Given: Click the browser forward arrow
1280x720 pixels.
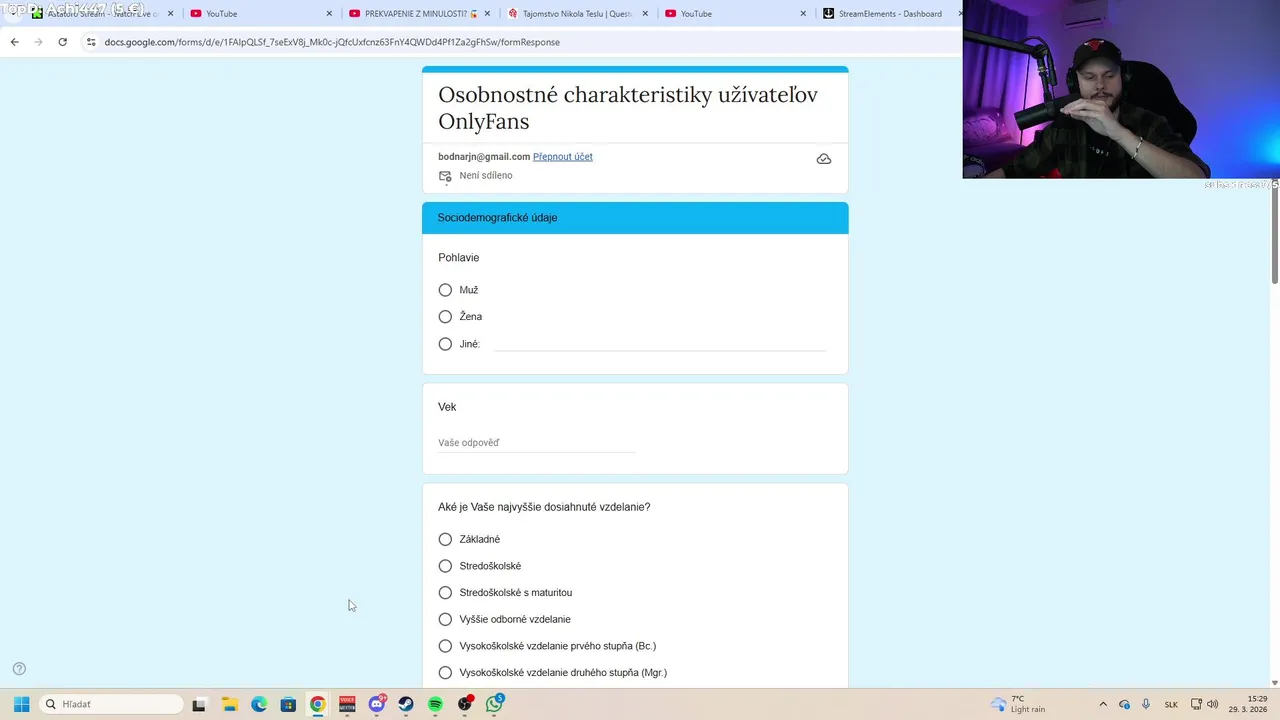Looking at the screenshot, I should coord(38,42).
